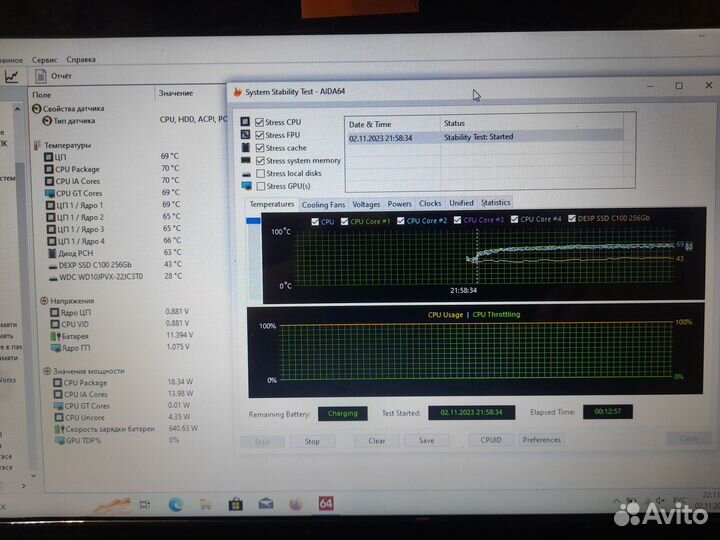Click the Ядро ГП voltage icon

56,348
